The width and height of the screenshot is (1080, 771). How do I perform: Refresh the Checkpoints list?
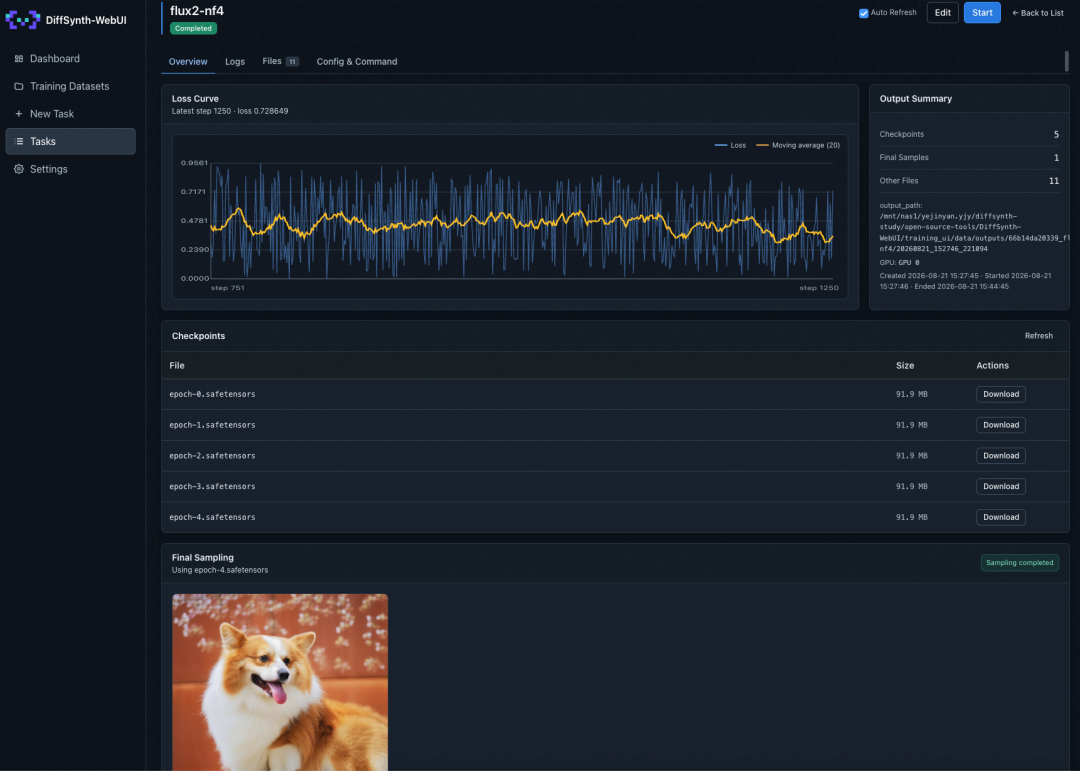pos(1038,336)
